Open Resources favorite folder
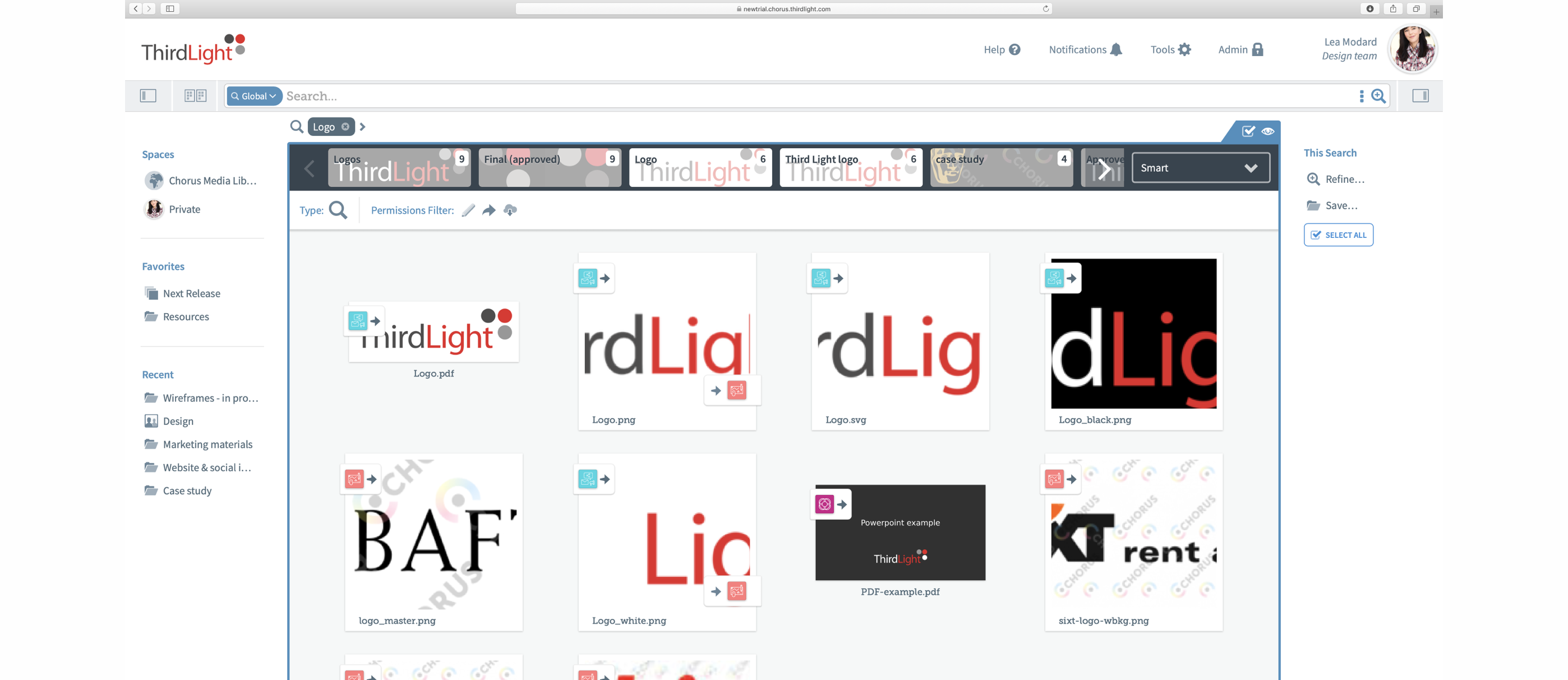Image resolution: width=1568 pixels, height=680 pixels. 177,316
